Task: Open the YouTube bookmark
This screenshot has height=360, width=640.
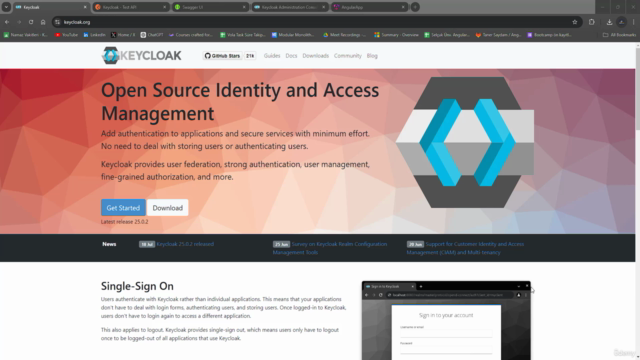Action: tap(66, 35)
